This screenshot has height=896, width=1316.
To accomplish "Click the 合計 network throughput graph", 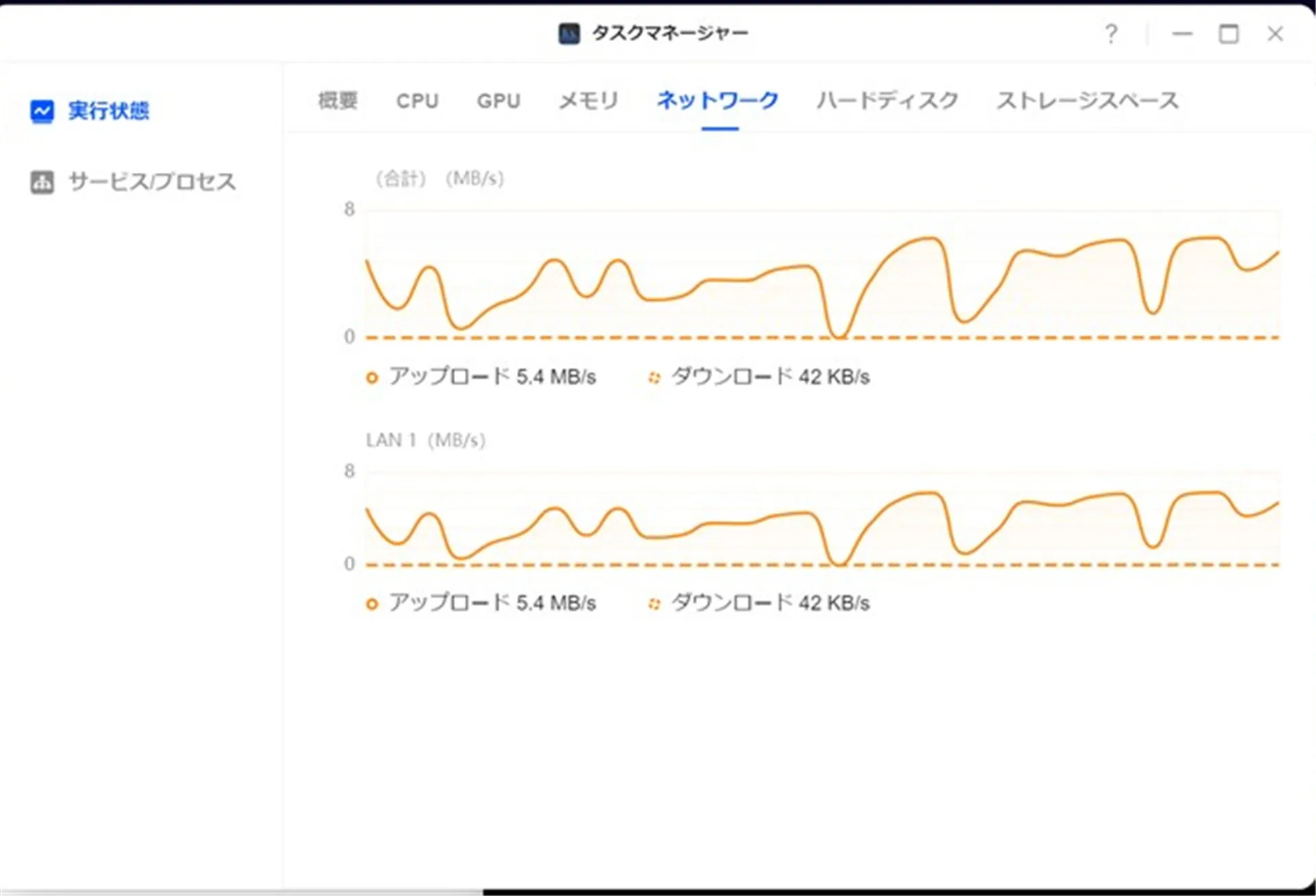I will (822, 275).
